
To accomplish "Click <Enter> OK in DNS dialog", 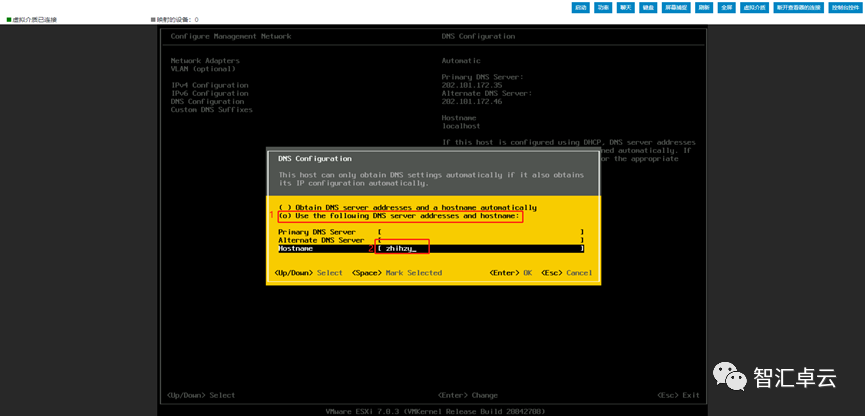I will (510, 273).
